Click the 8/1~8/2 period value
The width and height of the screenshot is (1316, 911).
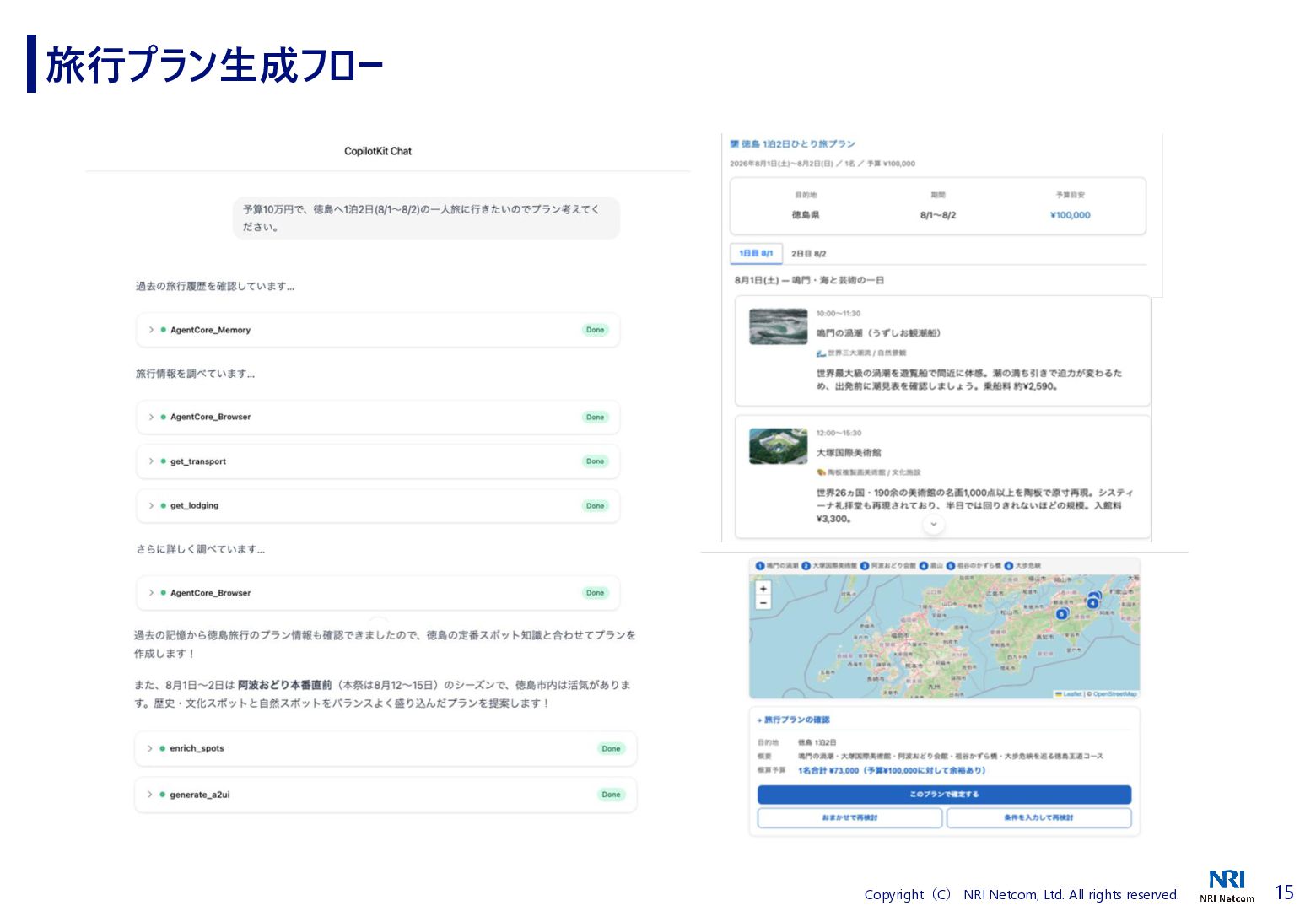click(938, 215)
